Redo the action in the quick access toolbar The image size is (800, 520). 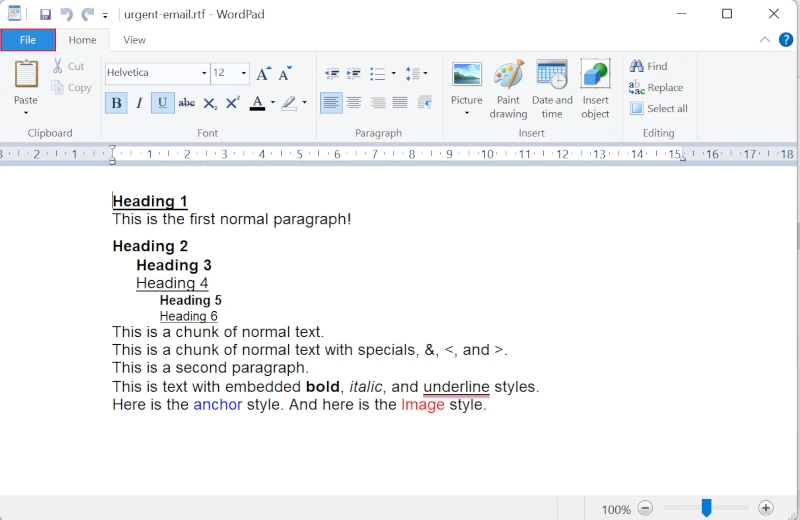[87, 14]
